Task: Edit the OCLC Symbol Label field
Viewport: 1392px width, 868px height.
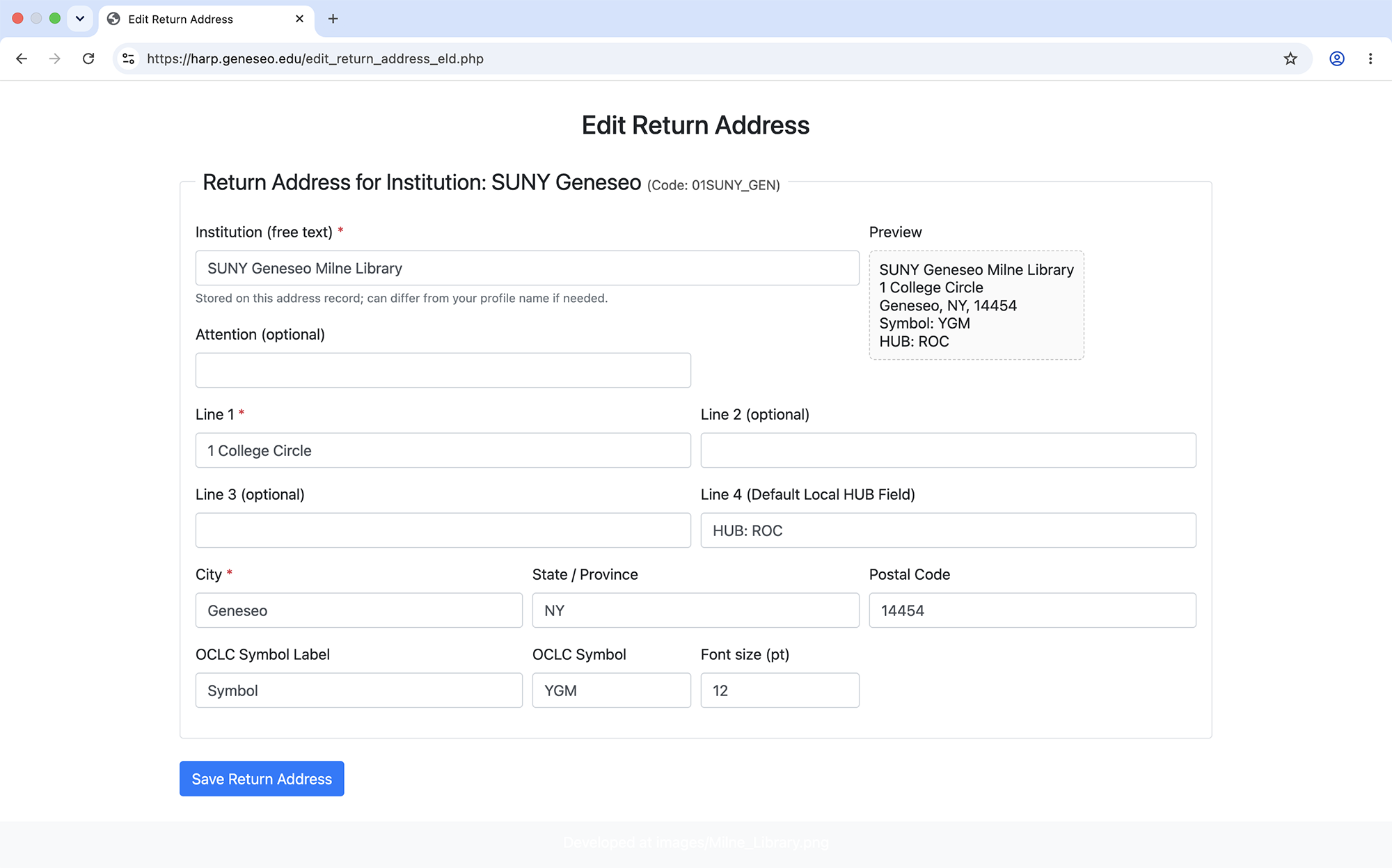Action: (359, 691)
